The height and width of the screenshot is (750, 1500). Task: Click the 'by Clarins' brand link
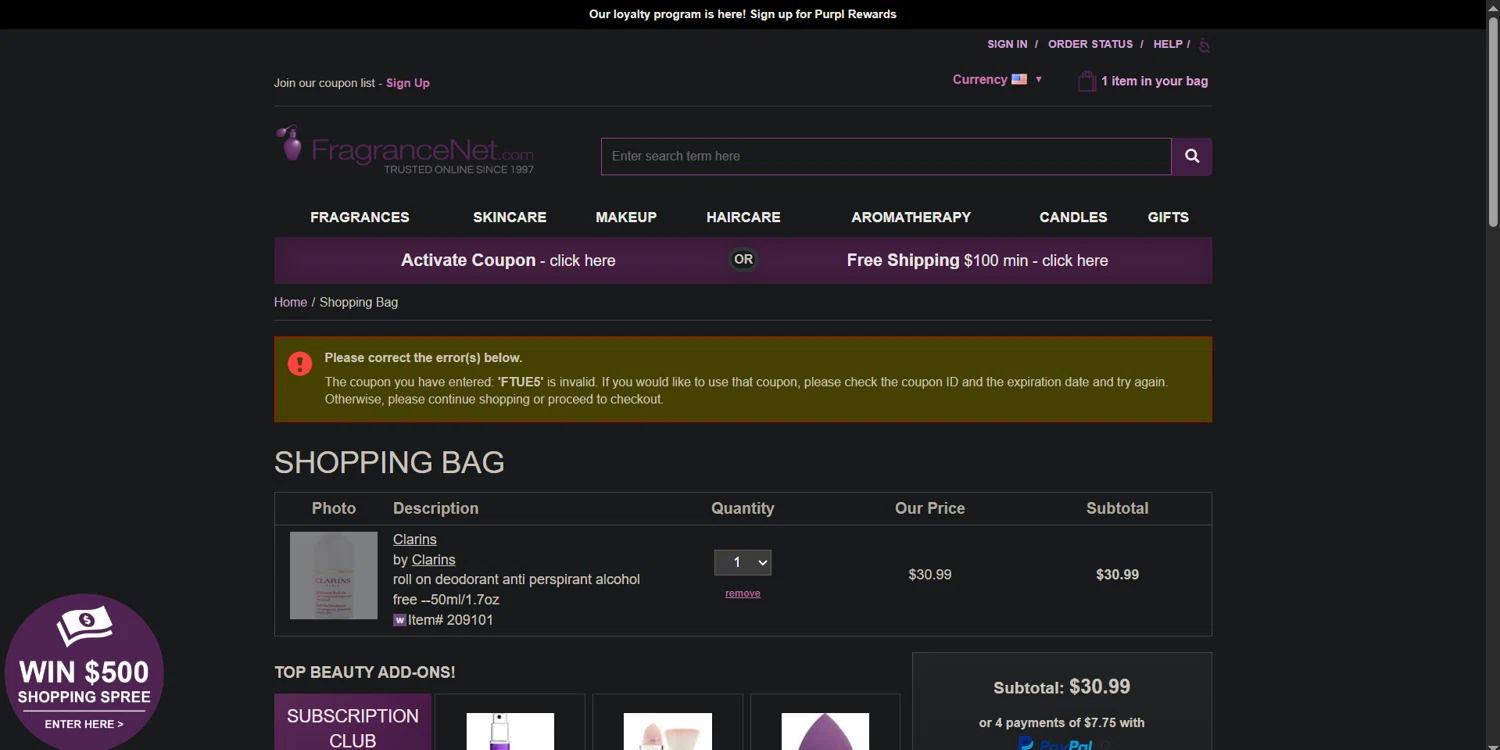[x=433, y=560]
